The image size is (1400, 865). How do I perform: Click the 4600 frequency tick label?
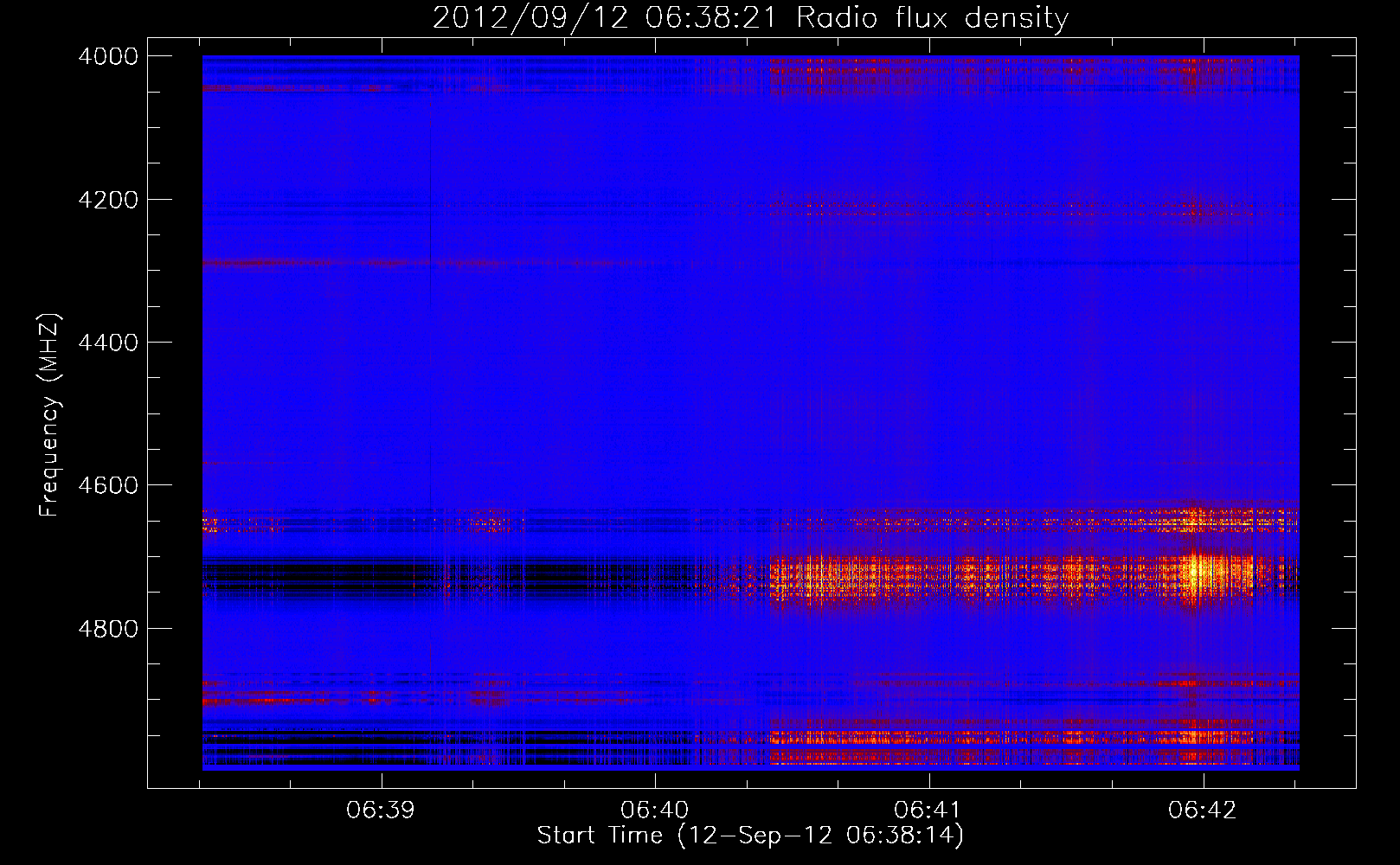(108, 485)
